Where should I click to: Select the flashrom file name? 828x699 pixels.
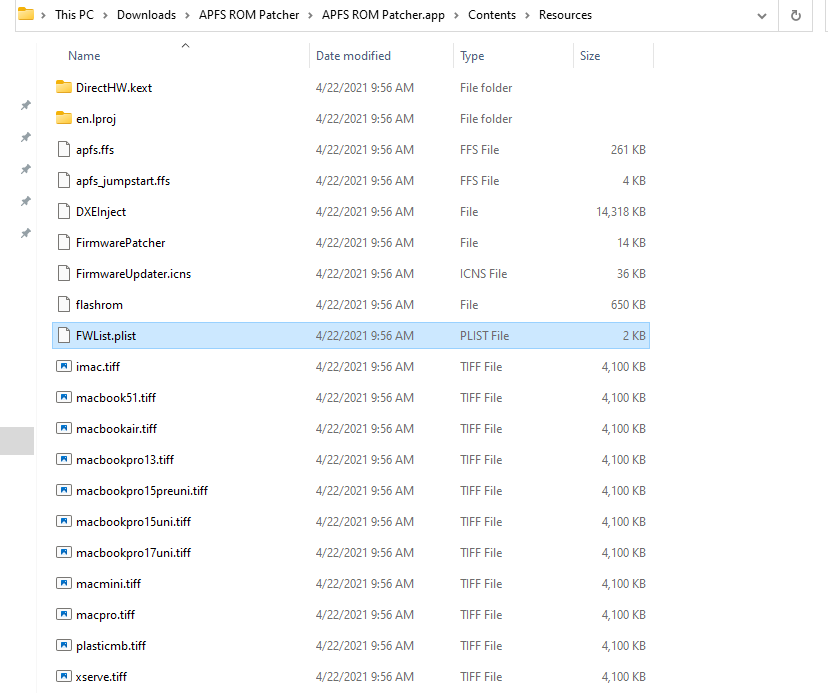99,305
